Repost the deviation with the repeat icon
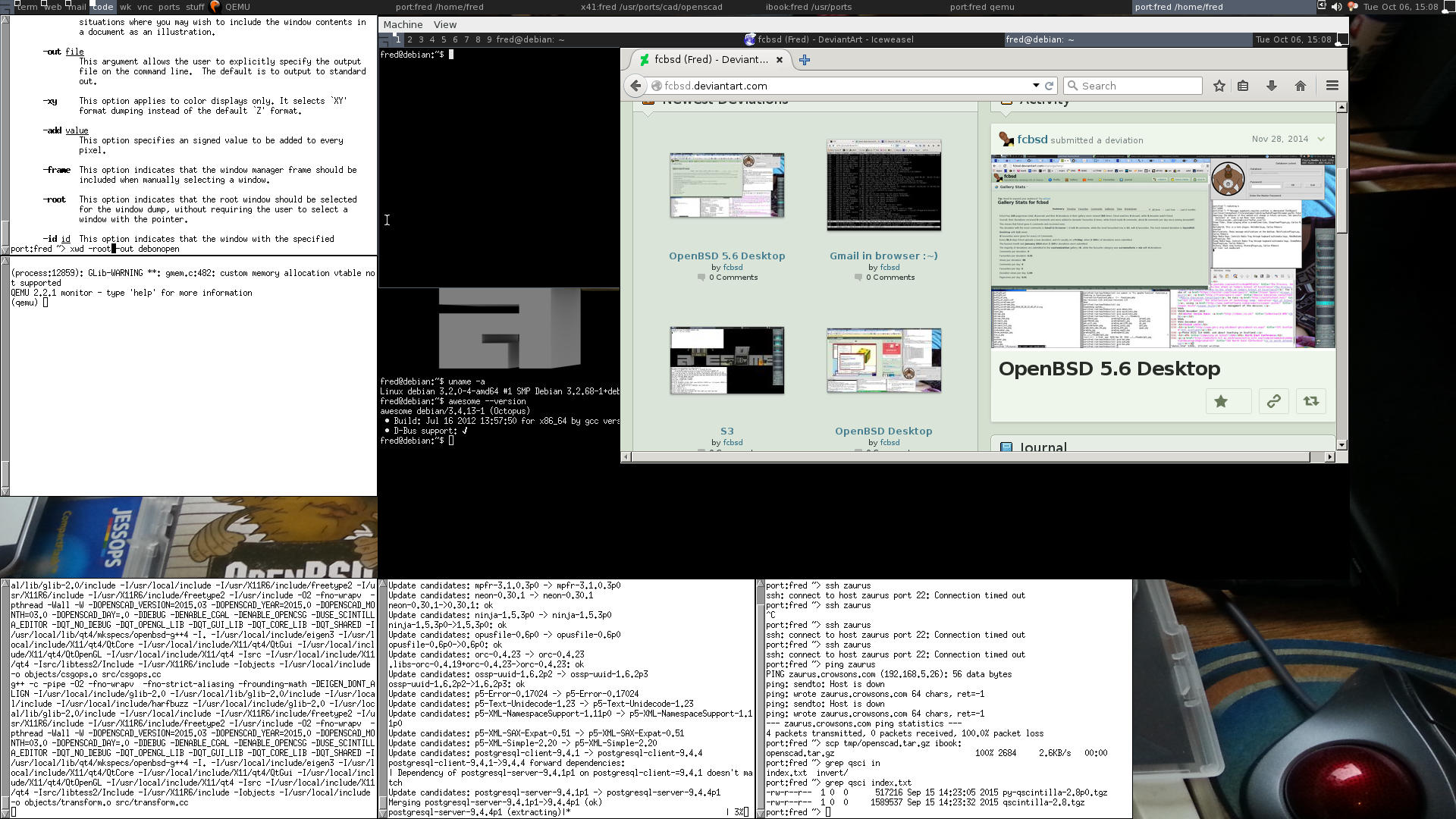 pos(1310,401)
